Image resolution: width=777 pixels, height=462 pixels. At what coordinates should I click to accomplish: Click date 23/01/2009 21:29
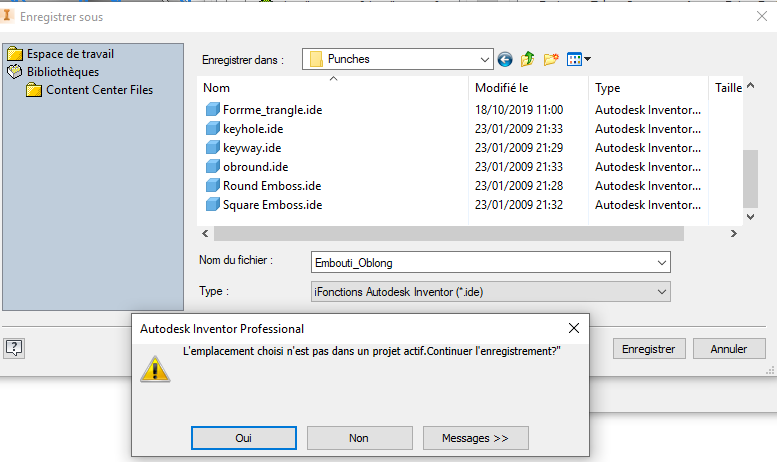[519, 148]
